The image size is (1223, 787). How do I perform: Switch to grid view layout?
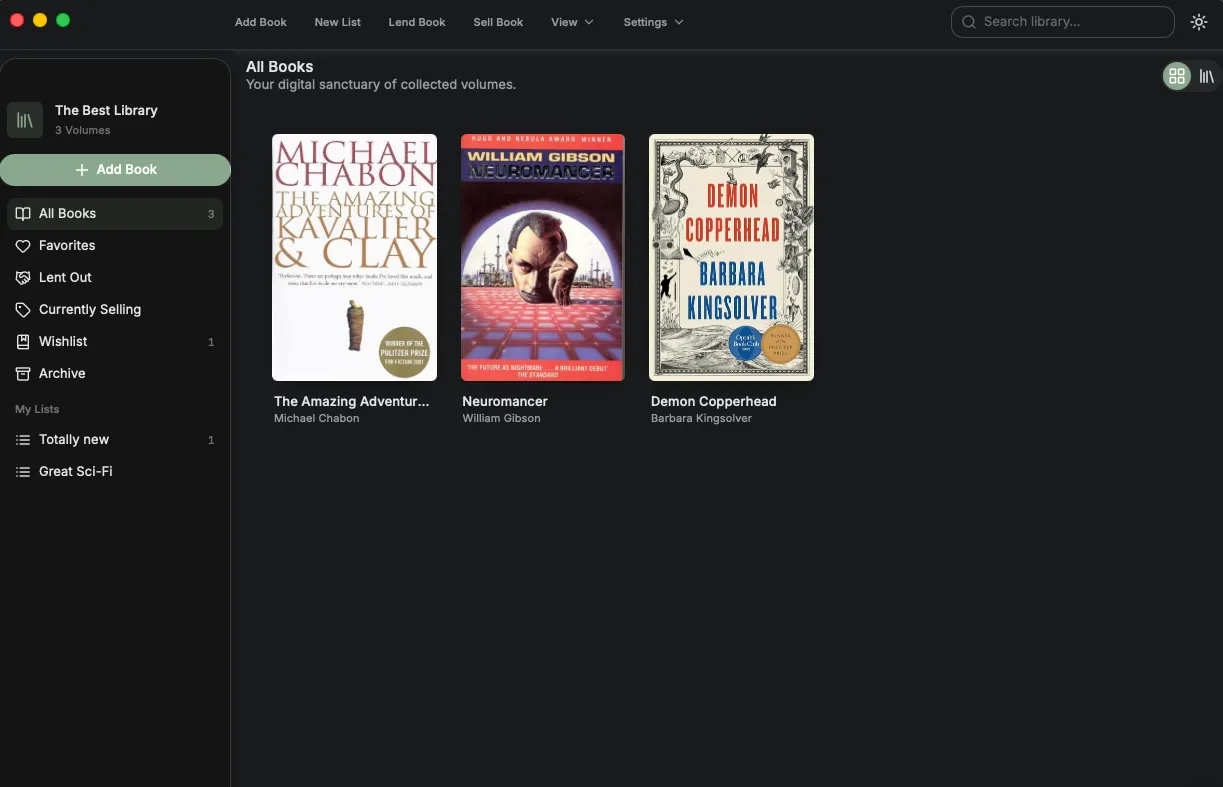1177,76
